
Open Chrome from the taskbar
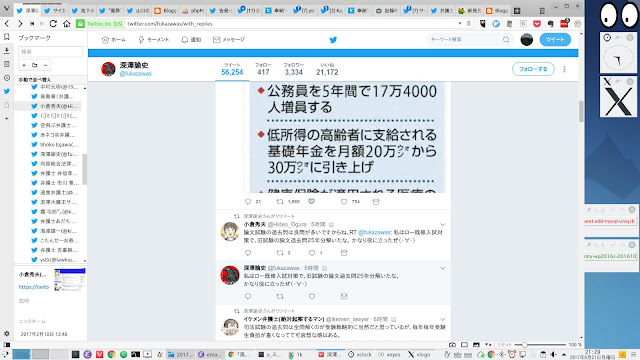point(111,354)
